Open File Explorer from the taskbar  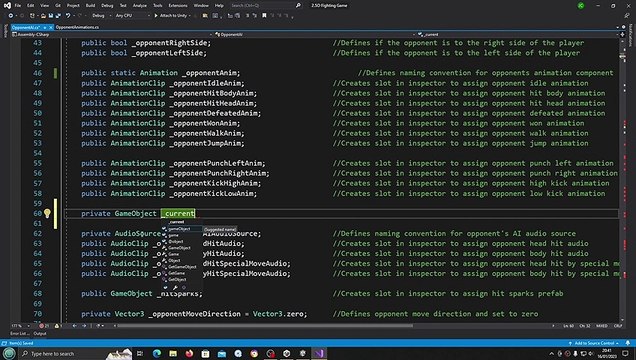[173, 354]
